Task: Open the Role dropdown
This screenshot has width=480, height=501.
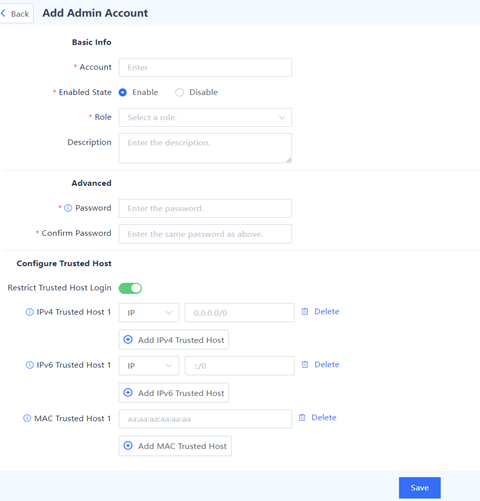Action: pos(205,117)
